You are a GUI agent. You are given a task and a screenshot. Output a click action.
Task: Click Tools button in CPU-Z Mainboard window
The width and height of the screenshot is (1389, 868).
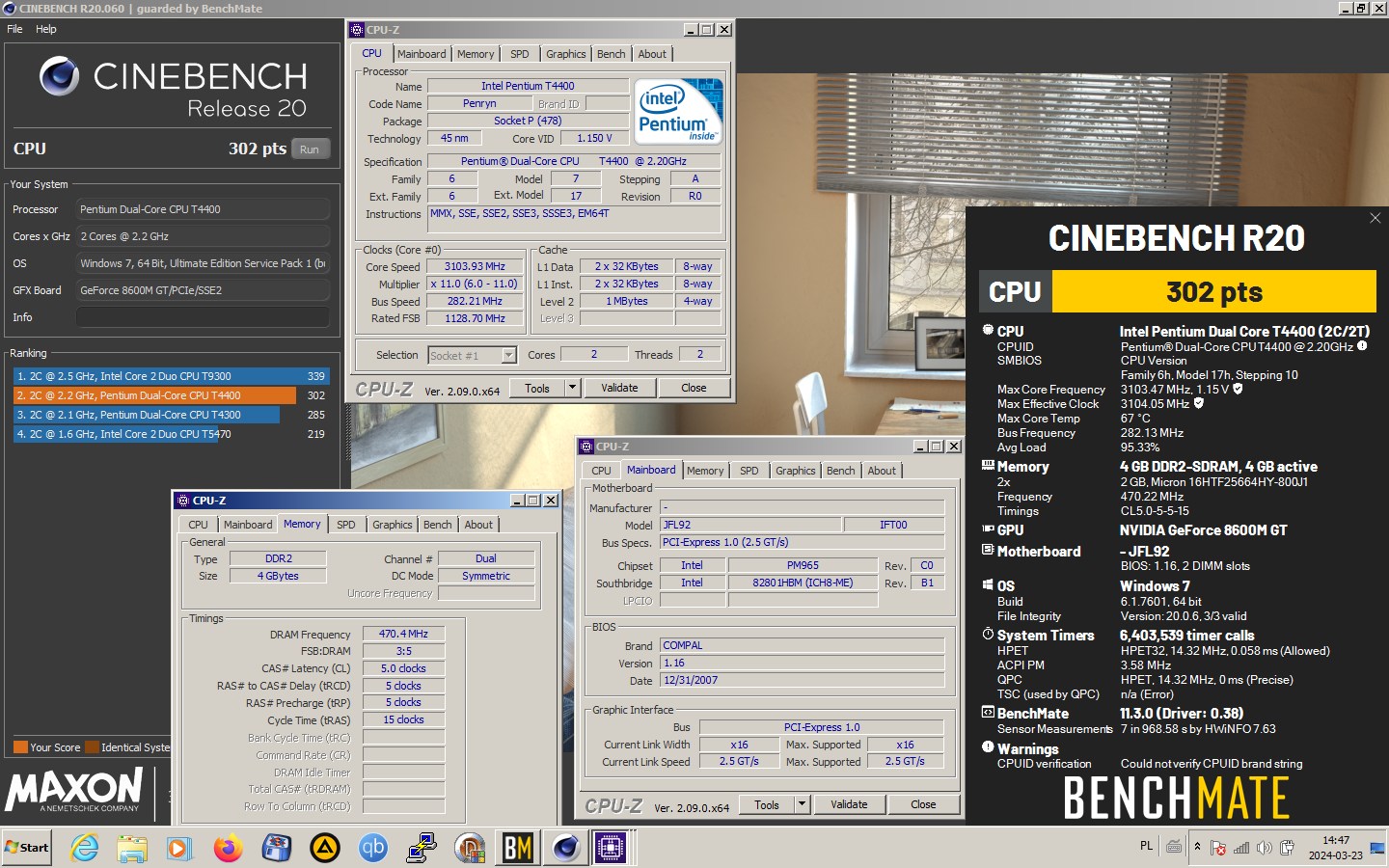tap(767, 804)
